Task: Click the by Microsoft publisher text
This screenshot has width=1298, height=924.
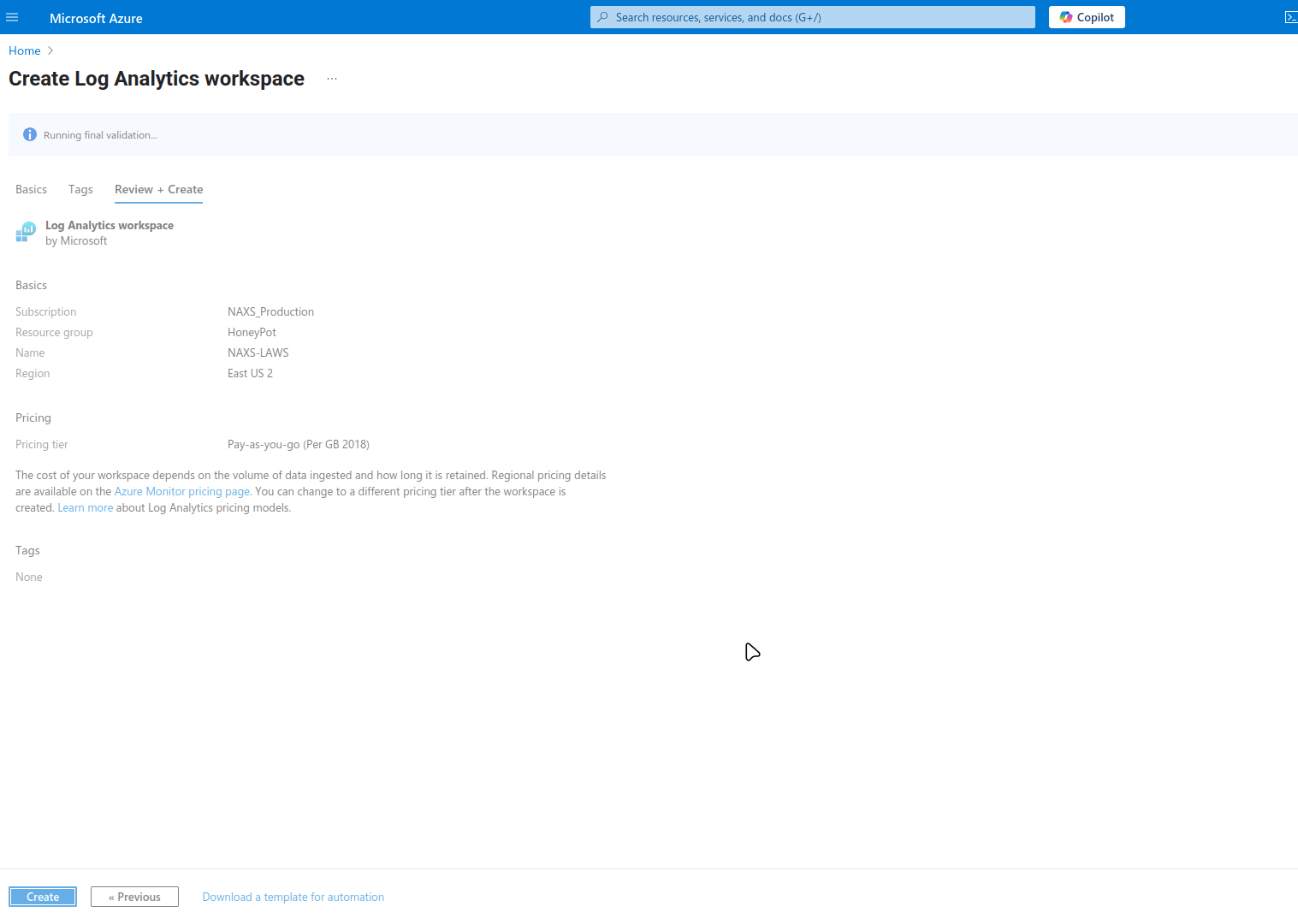Action: click(x=76, y=240)
